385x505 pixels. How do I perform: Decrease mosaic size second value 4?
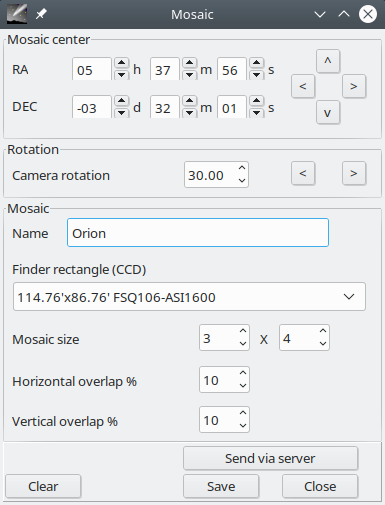[x=323, y=343]
